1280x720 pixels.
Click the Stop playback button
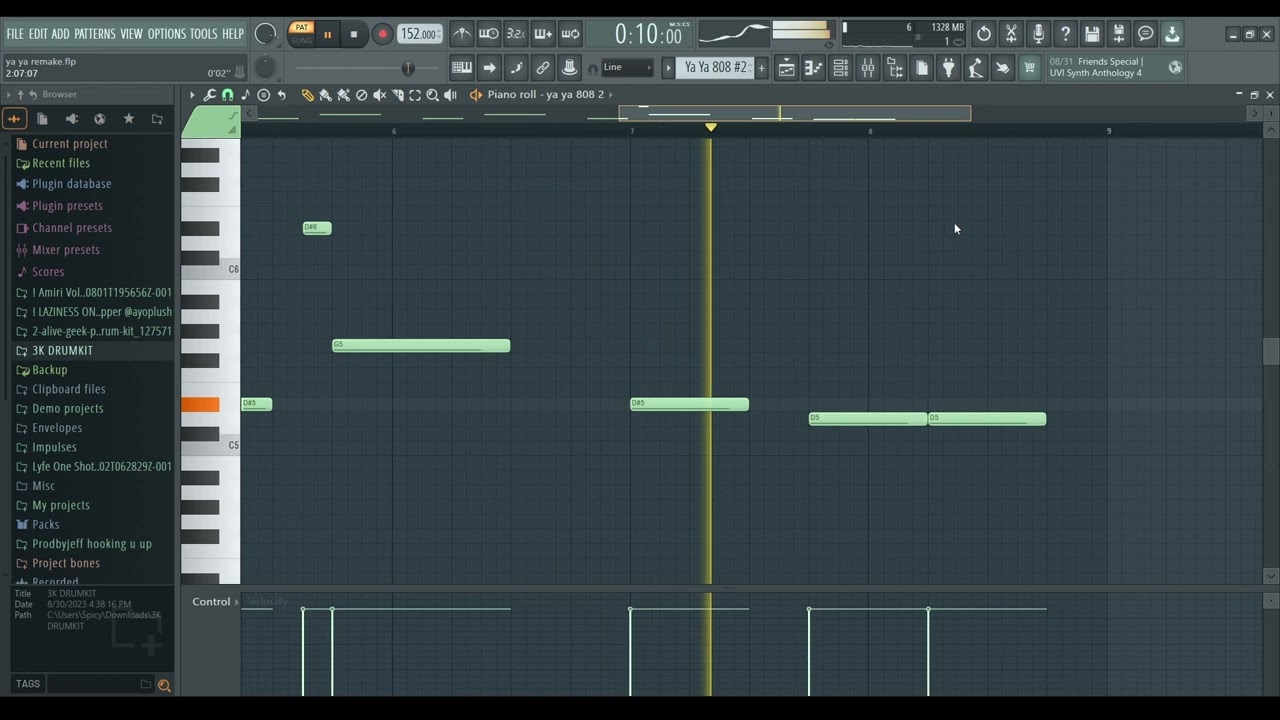coord(354,34)
